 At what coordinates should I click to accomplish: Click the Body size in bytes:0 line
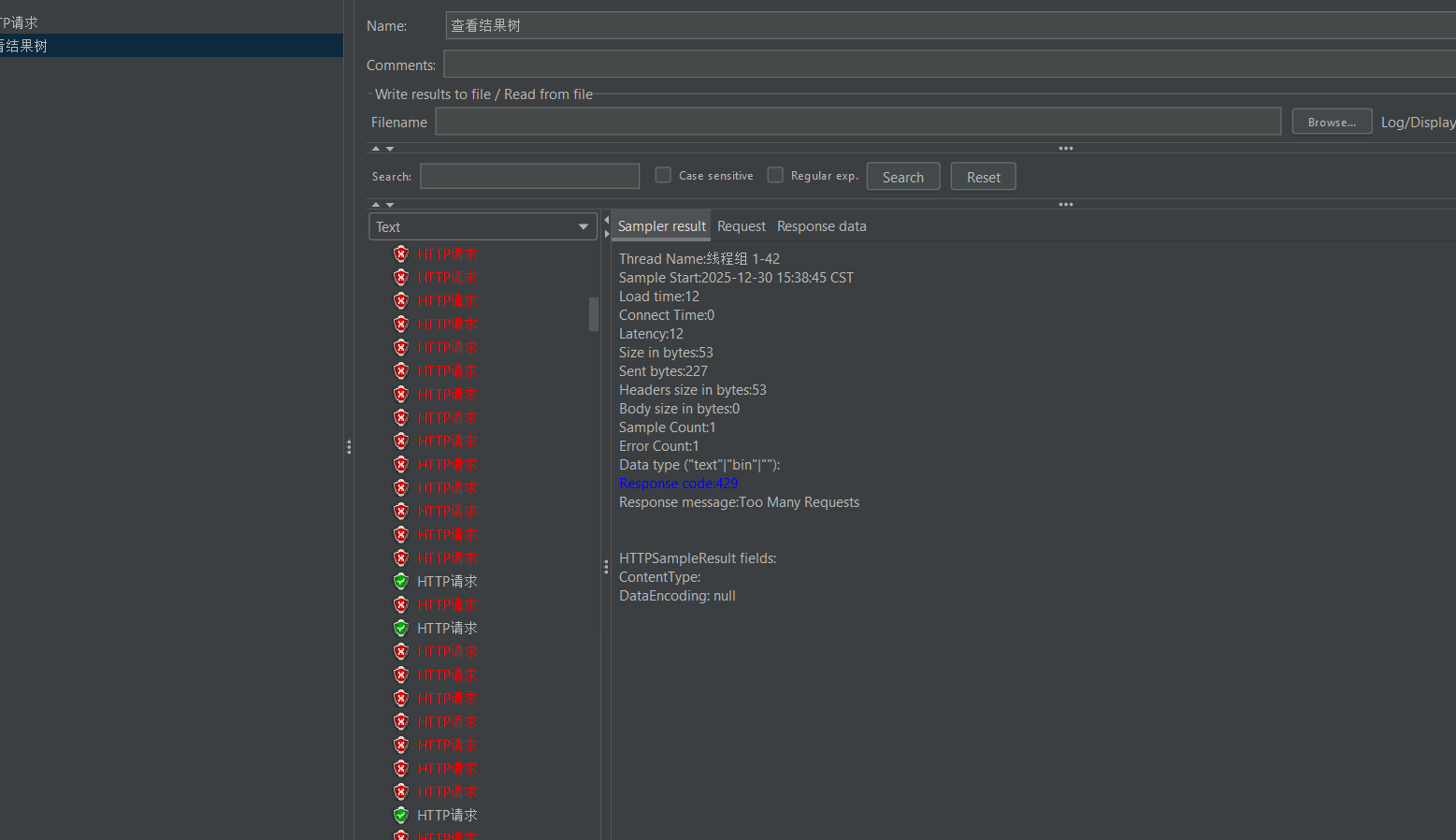(679, 409)
